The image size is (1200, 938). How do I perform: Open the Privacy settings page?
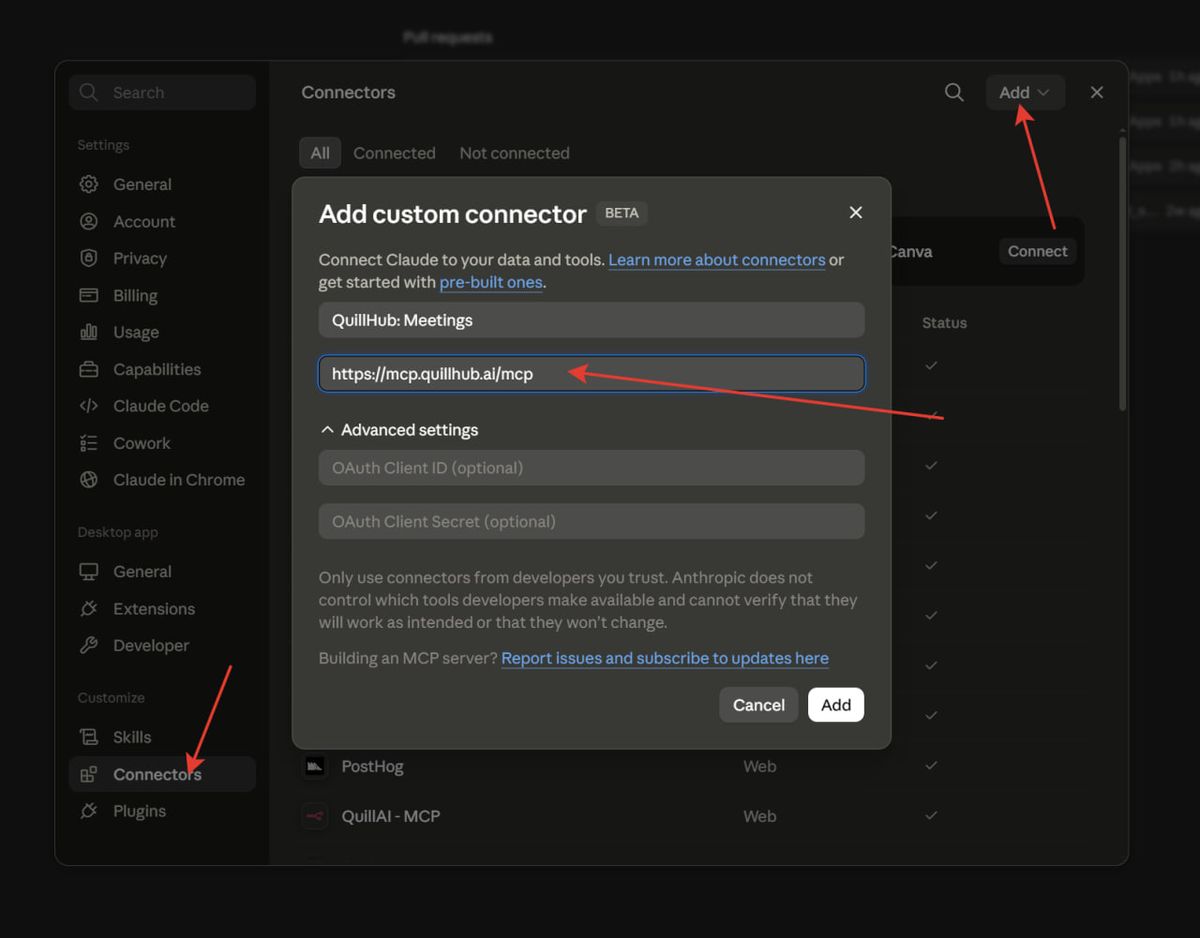(x=162, y=258)
